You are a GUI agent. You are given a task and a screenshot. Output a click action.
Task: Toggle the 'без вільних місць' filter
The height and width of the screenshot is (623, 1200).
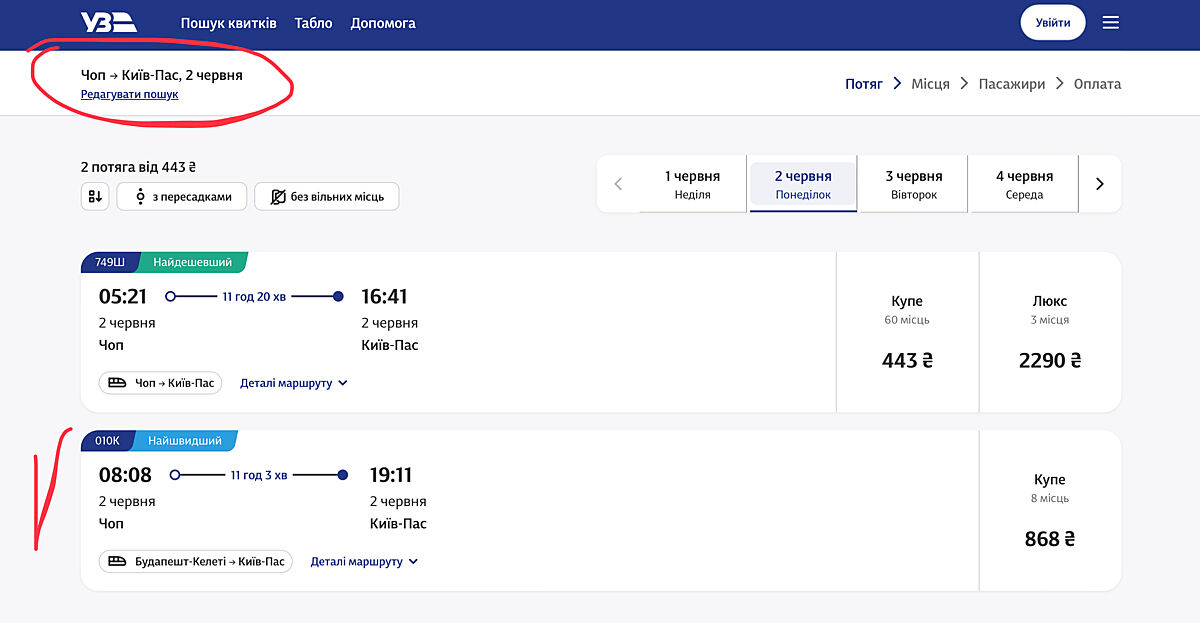326,197
